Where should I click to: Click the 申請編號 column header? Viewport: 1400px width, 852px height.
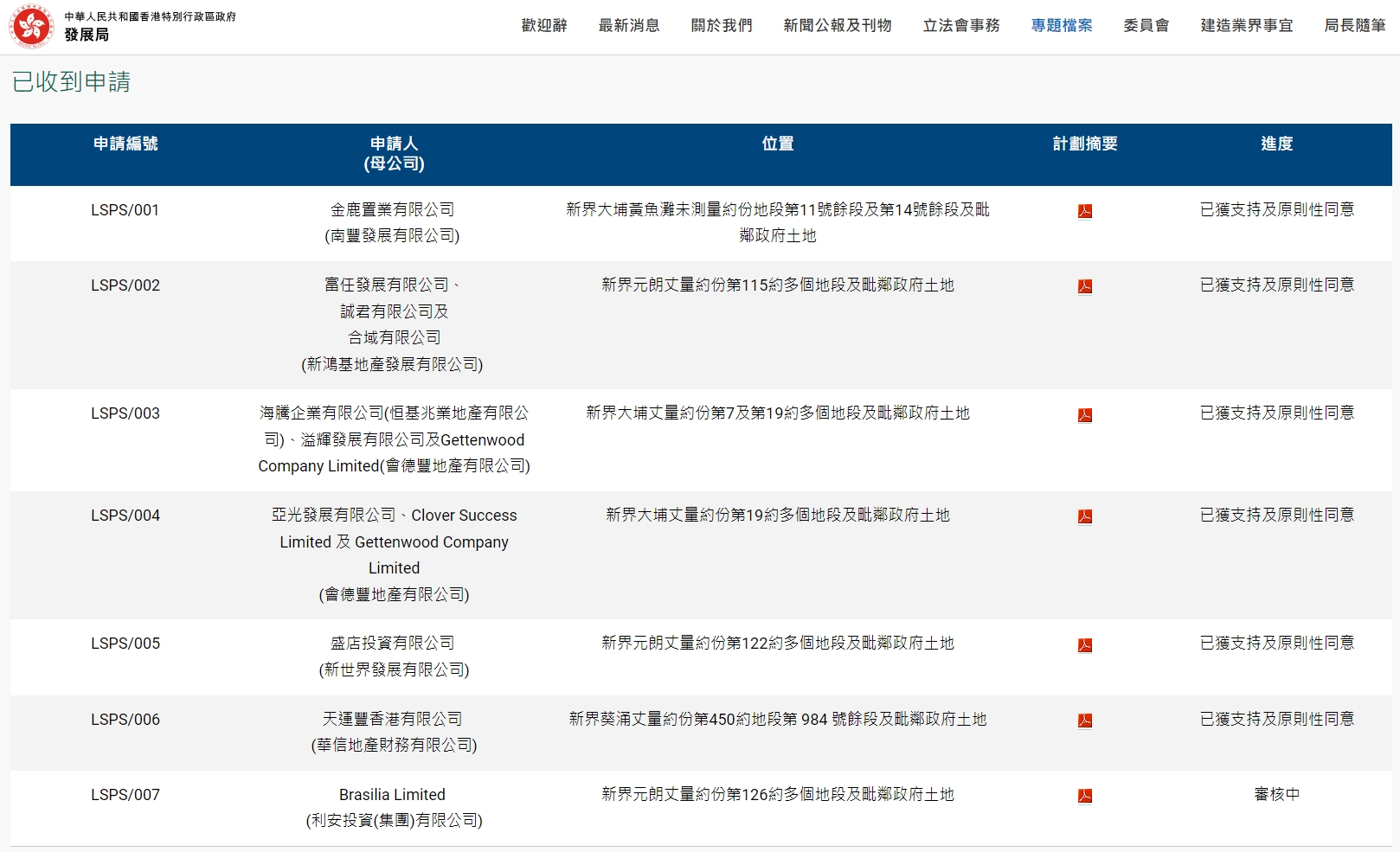[x=125, y=144]
